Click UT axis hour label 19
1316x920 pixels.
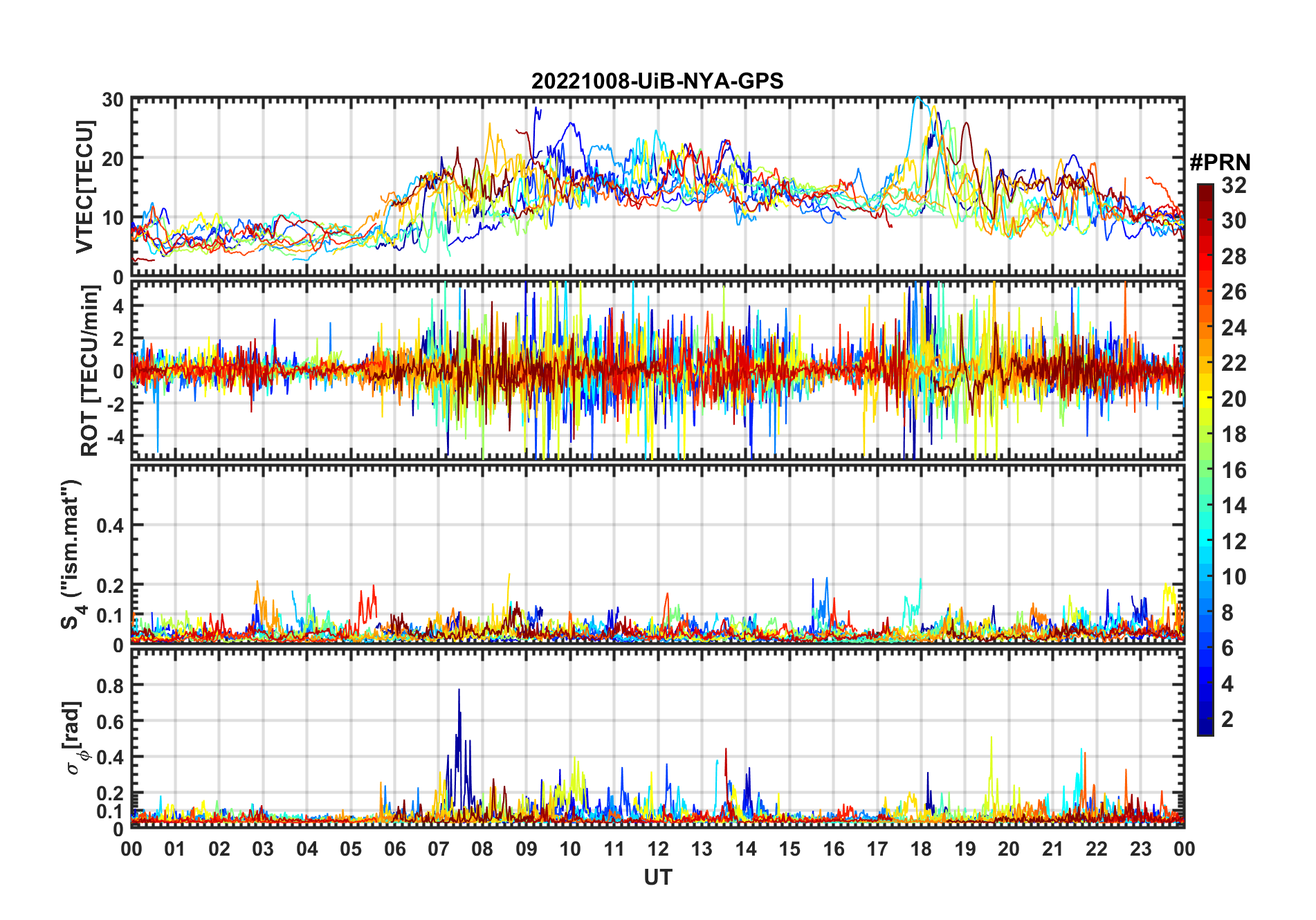coord(965,849)
